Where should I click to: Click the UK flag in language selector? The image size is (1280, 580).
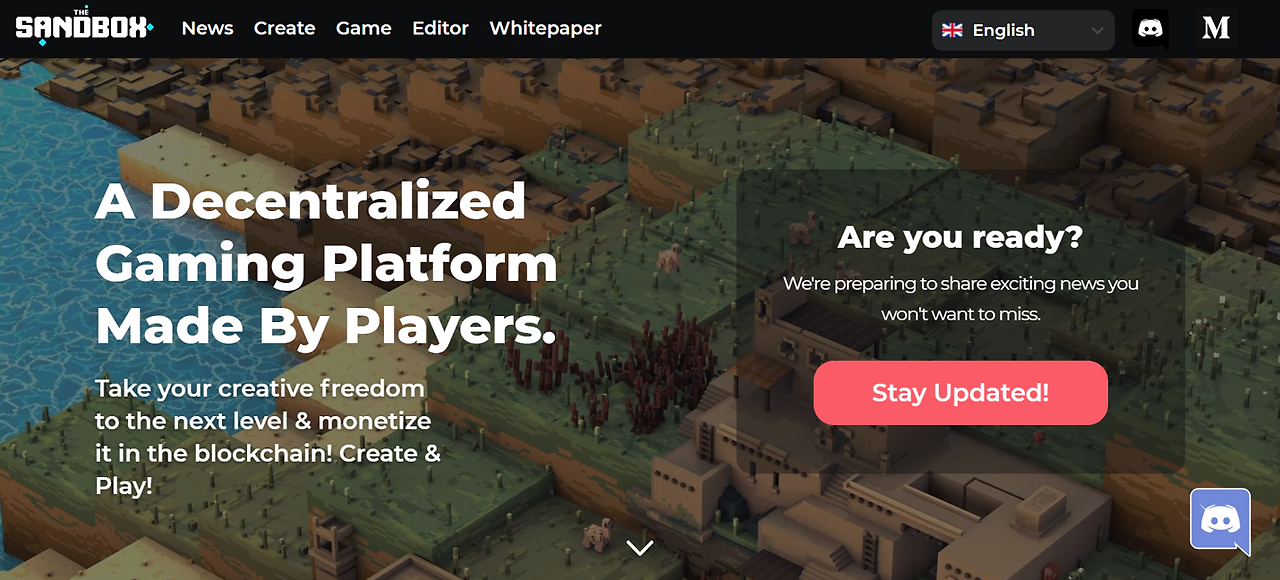tap(953, 30)
